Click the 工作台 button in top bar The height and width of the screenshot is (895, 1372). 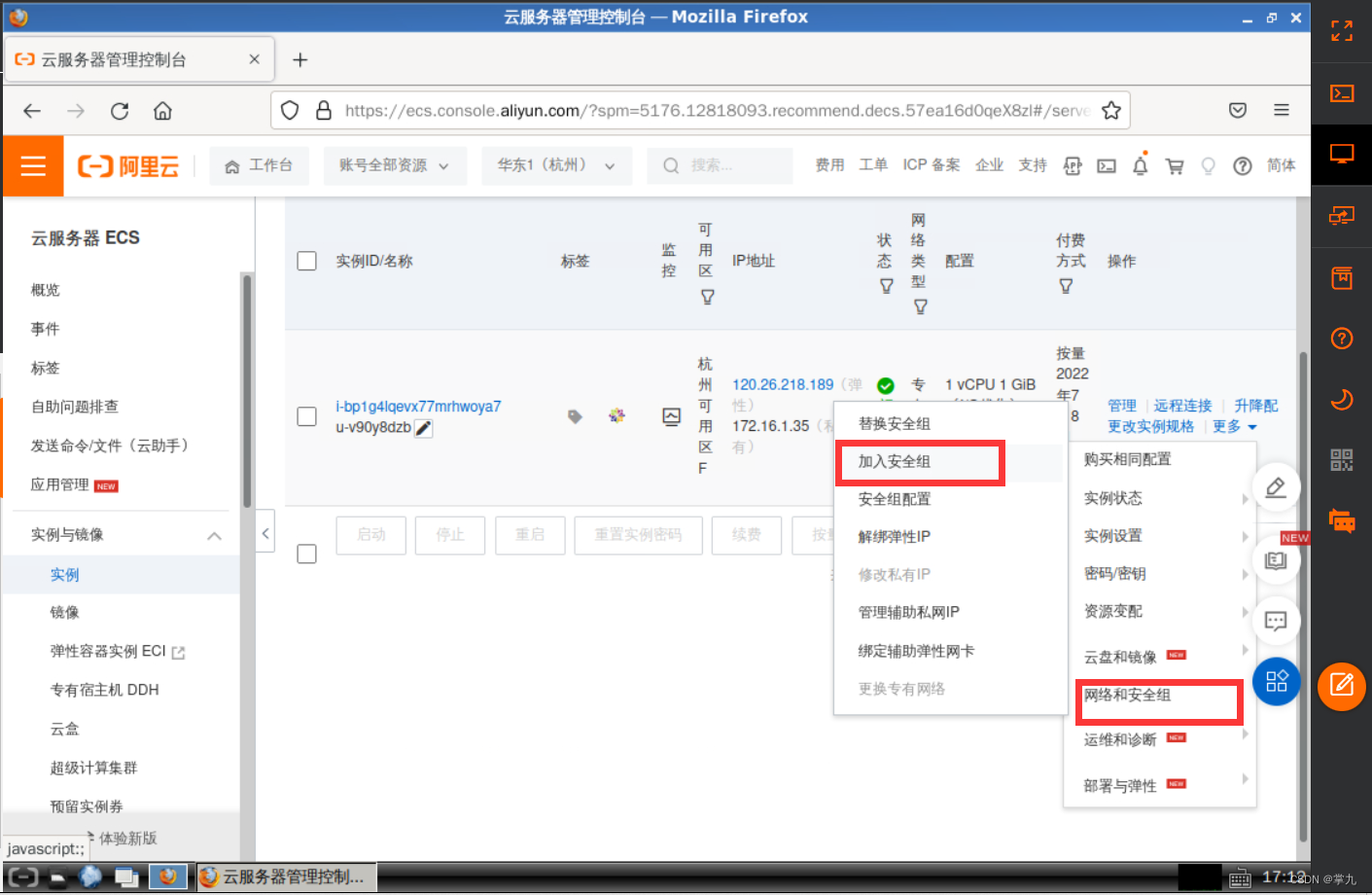(x=260, y=166)
